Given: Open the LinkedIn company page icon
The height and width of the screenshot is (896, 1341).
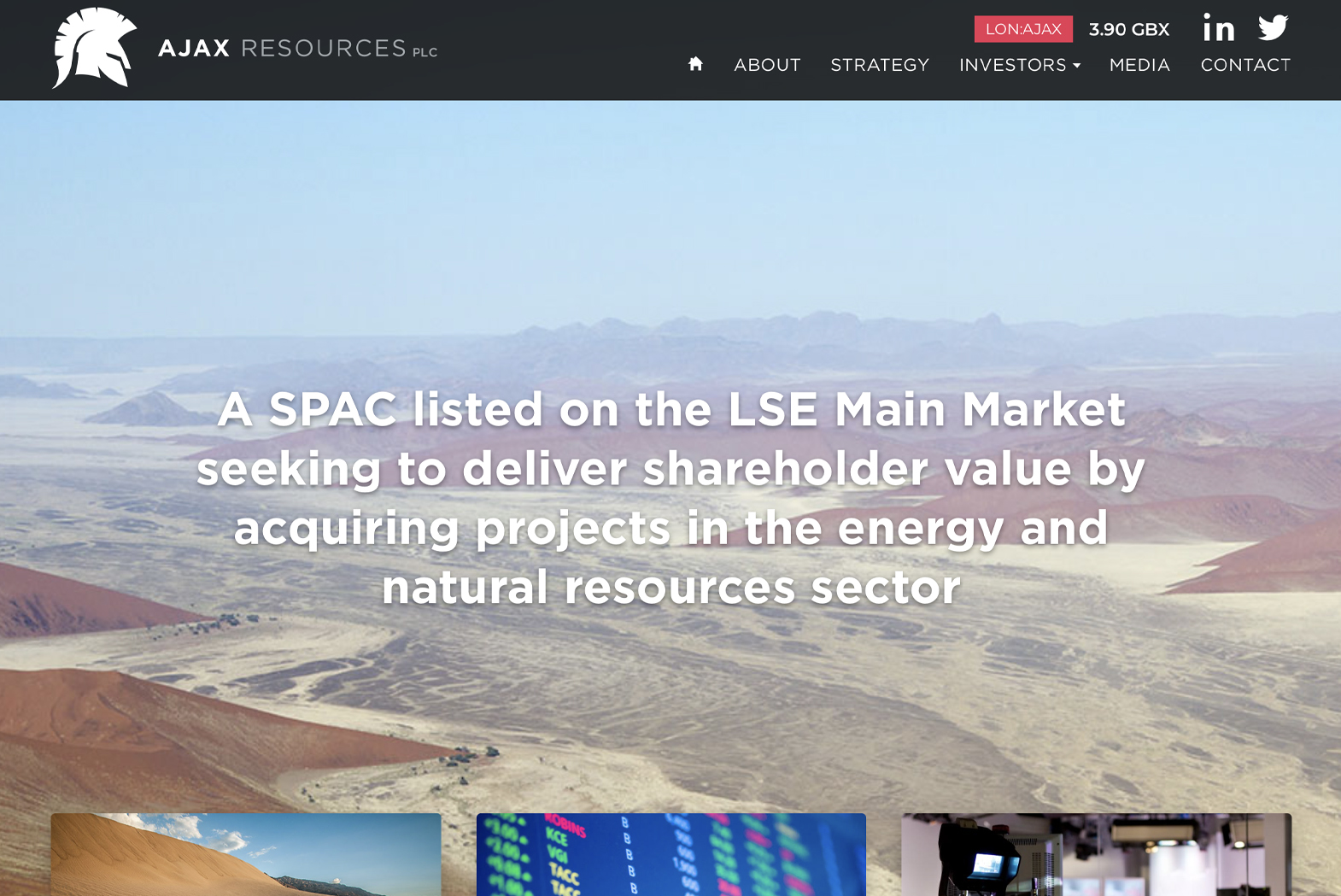Looking at the screenshot, I should tap(1219, 27).
